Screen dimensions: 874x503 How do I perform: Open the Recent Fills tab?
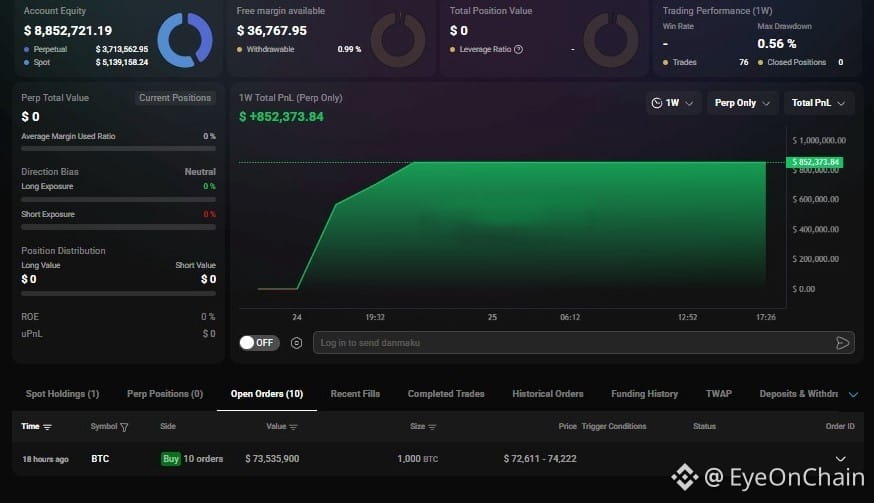[x=355, y=394]
